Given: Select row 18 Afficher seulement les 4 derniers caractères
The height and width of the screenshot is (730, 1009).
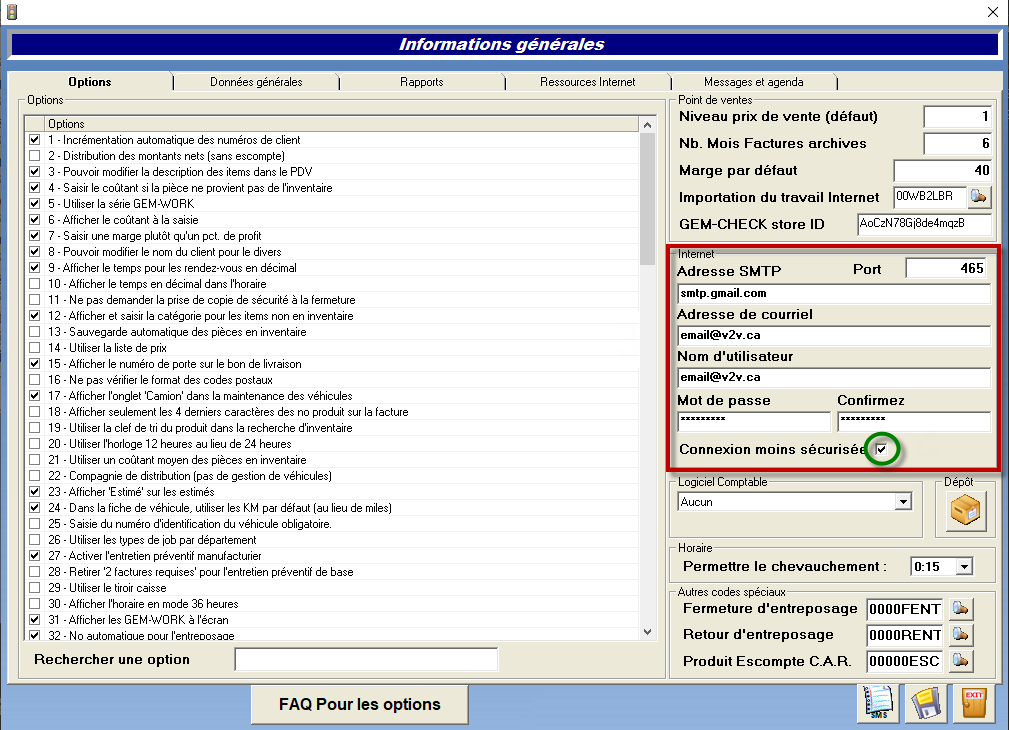Looking at the screenshot, I should [228, 412].
